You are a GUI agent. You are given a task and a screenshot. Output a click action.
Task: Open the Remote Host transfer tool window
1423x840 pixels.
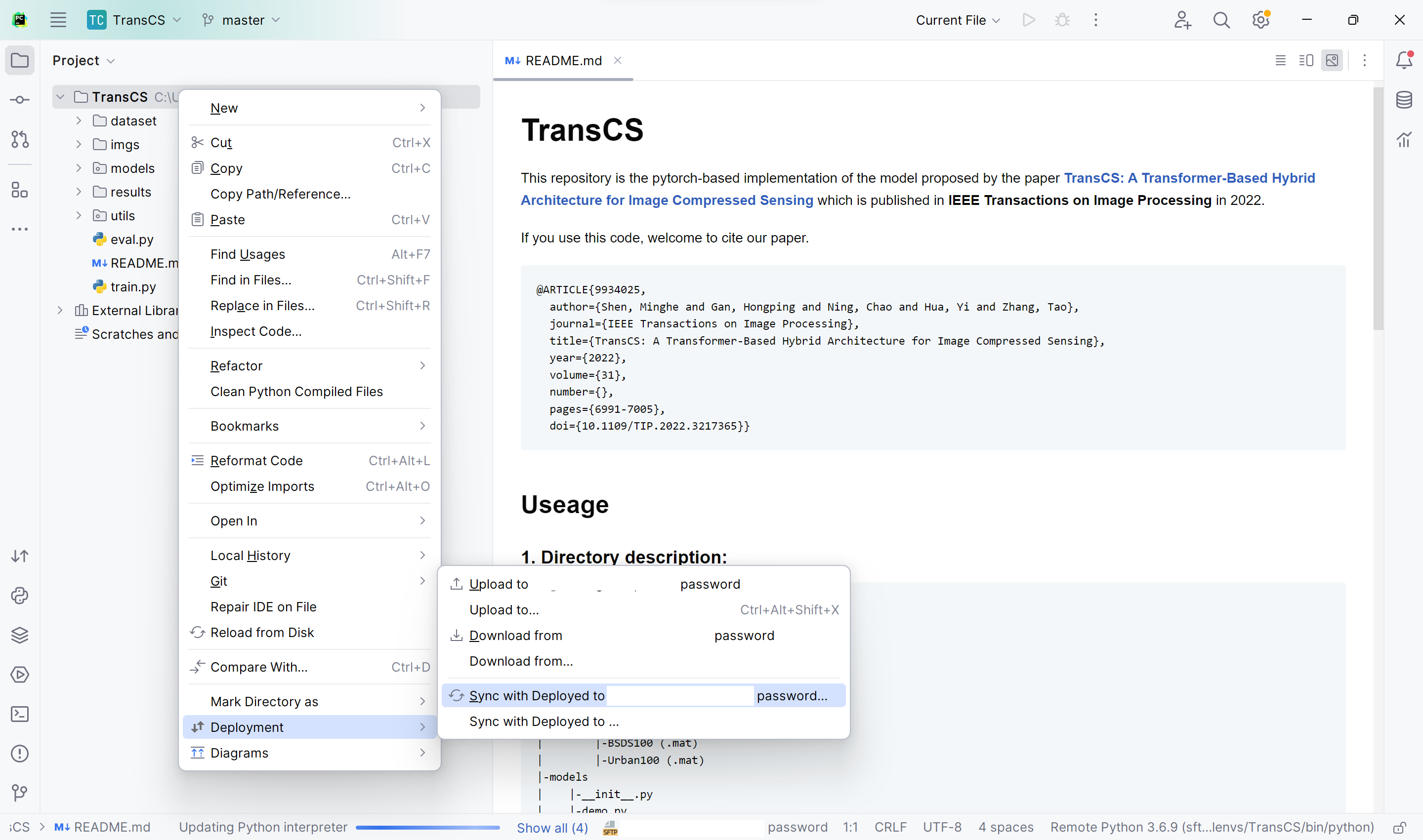click(x=20, y=557)
